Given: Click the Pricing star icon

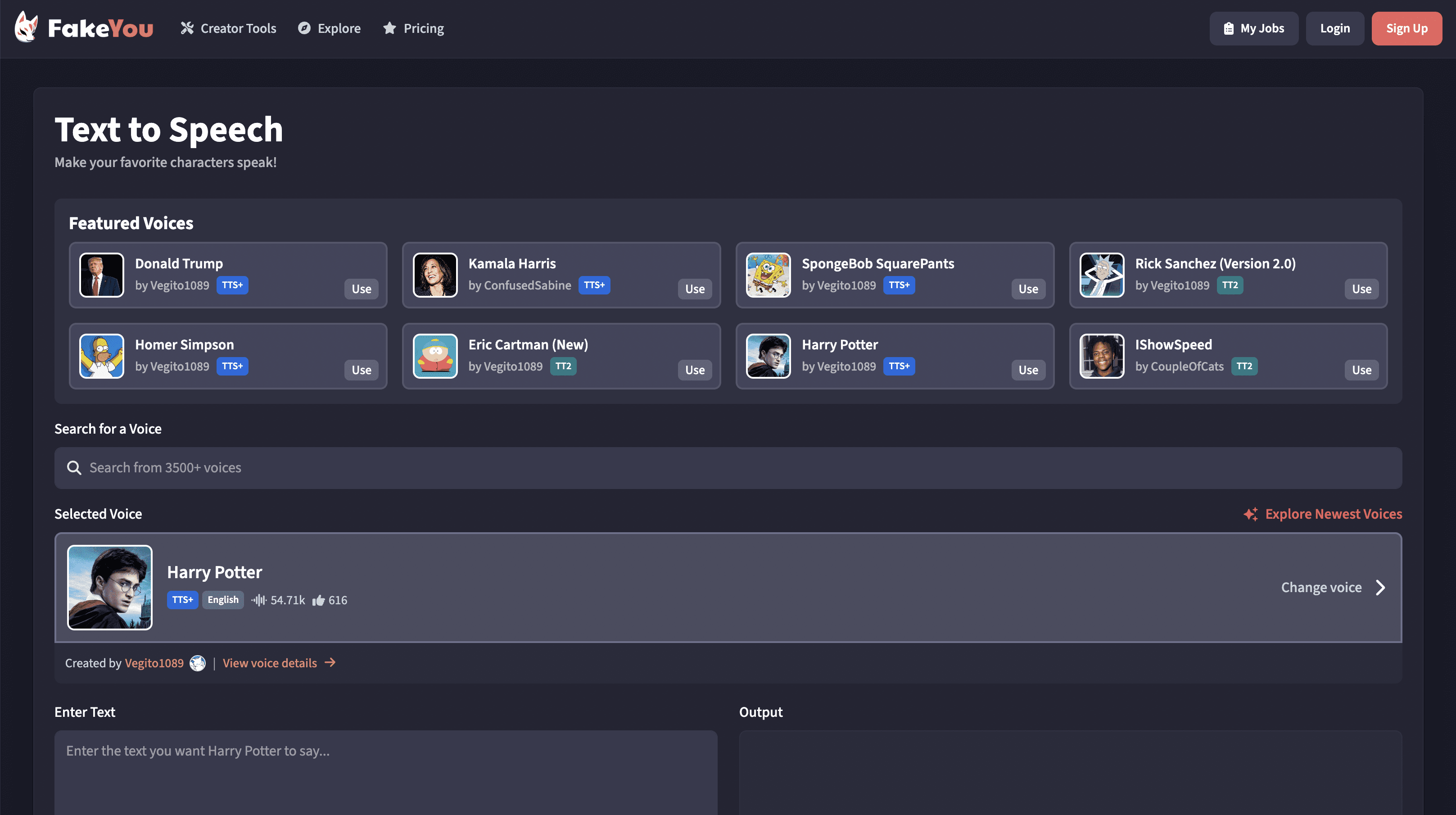Looking at the screenshot, I should click(x=389, y=28).
